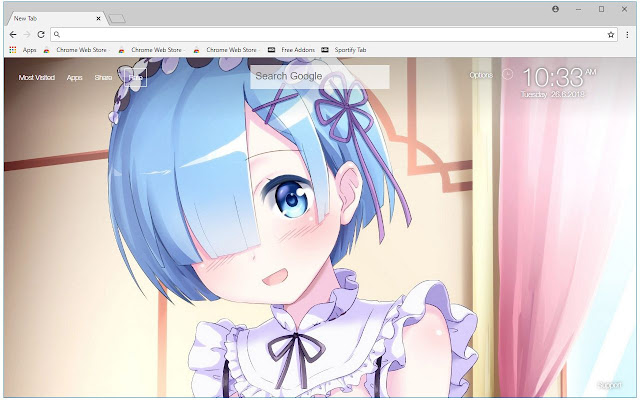Click the highlighted Rate menu item
This screenshot has height=400, width=640.
pos(136,78)
